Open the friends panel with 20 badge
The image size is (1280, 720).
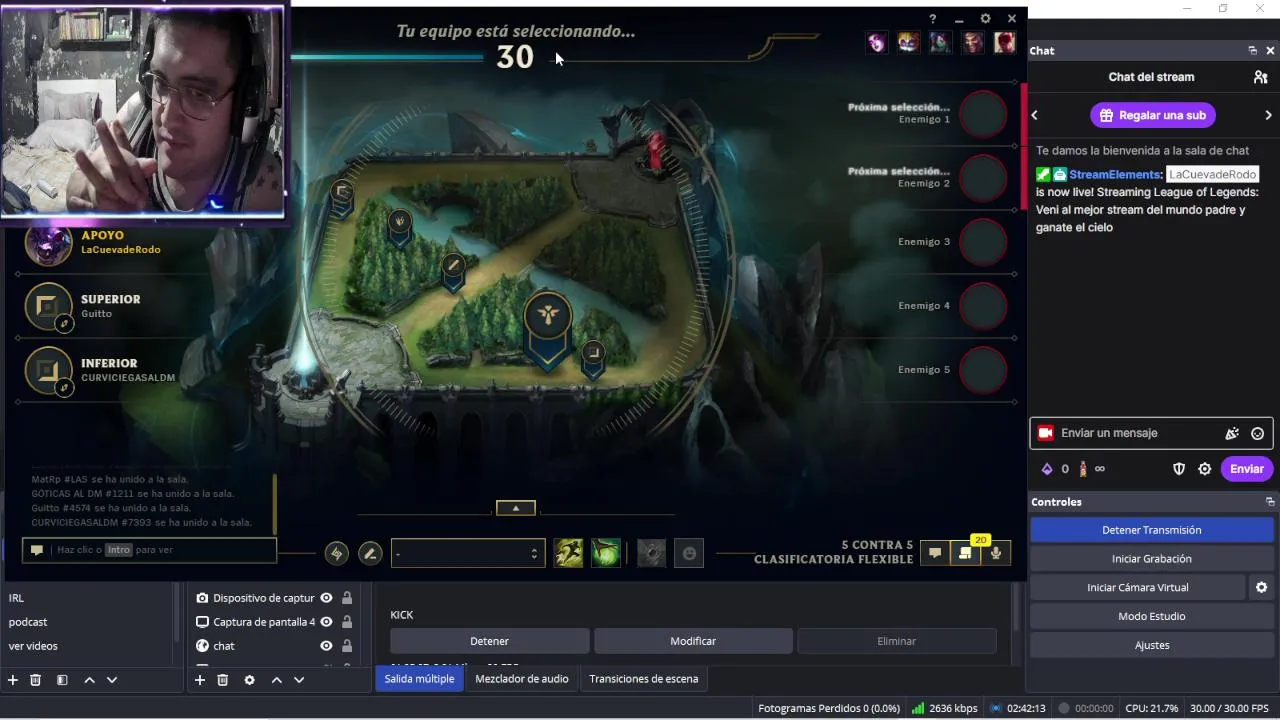tap(966, 552)
